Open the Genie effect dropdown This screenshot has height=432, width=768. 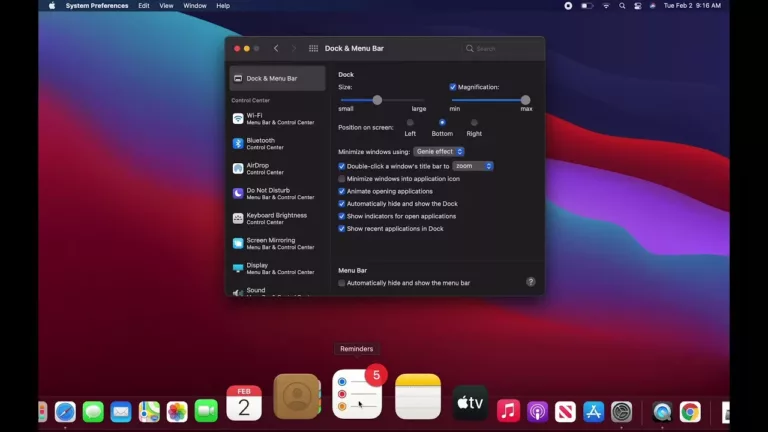(x=439, y=152)
